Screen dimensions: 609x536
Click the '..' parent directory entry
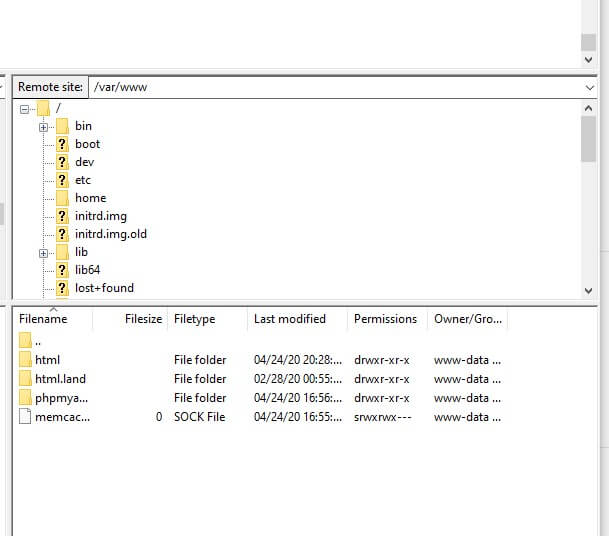pyautogui.click(x=38, y=343)
